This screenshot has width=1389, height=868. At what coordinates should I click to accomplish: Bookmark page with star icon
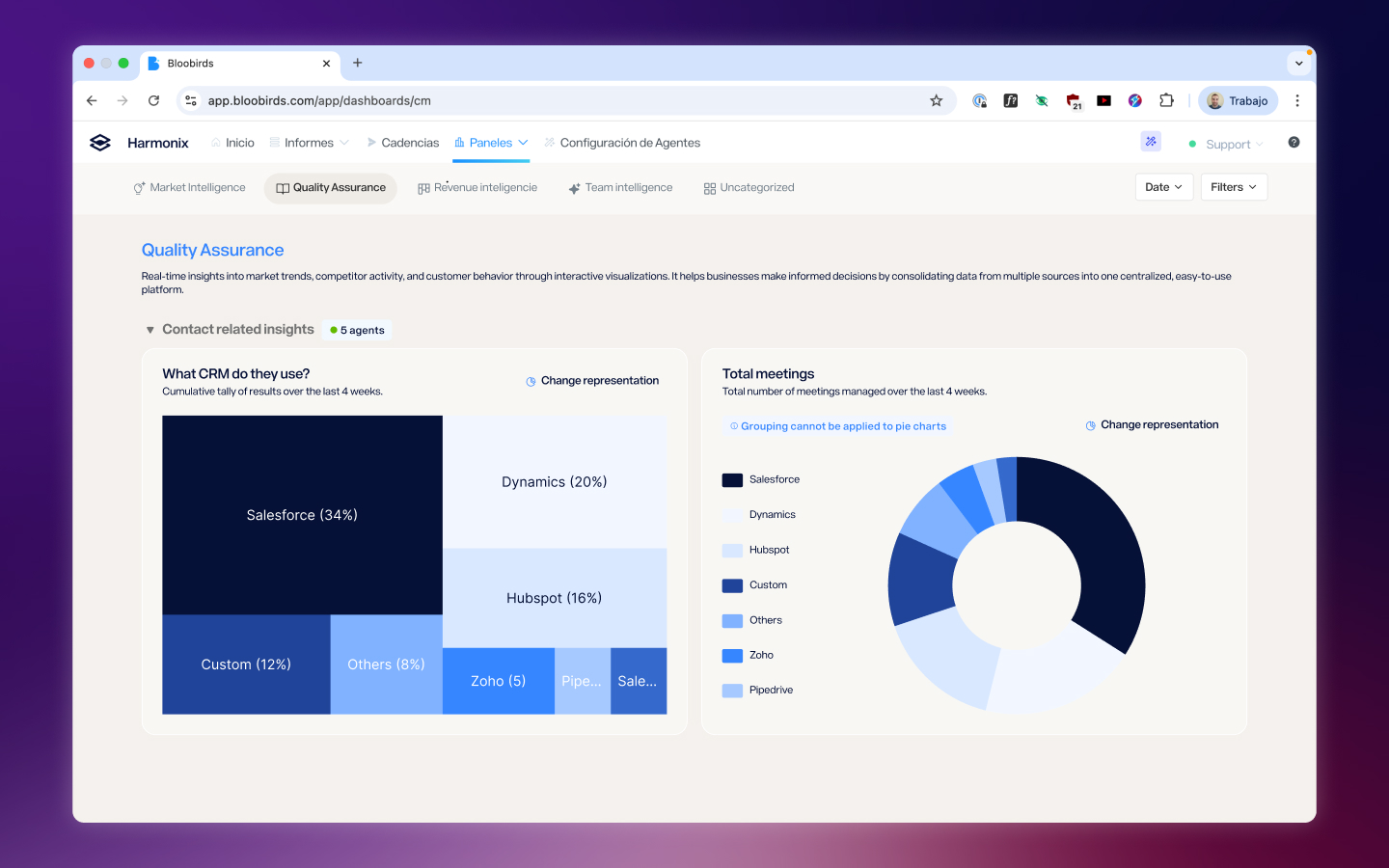tap(936, 100)
